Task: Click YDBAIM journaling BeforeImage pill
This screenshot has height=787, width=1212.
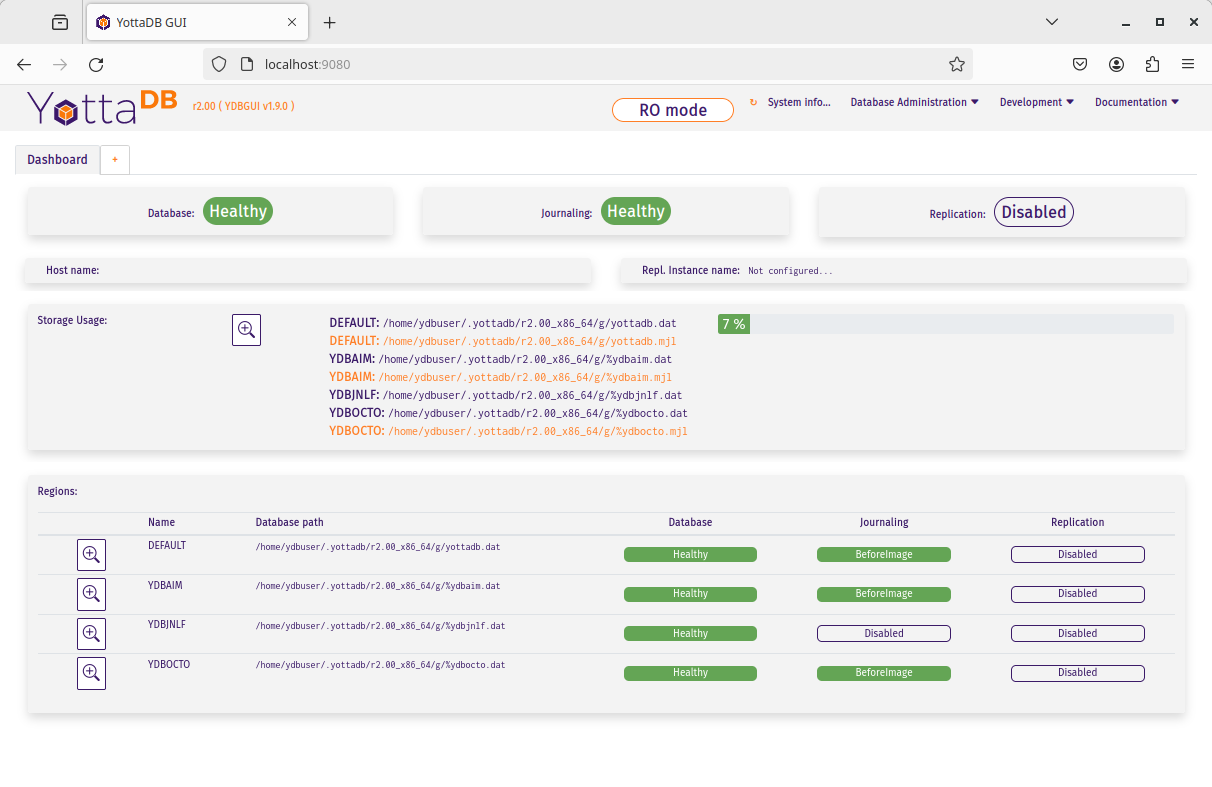Action: (884, 594)
